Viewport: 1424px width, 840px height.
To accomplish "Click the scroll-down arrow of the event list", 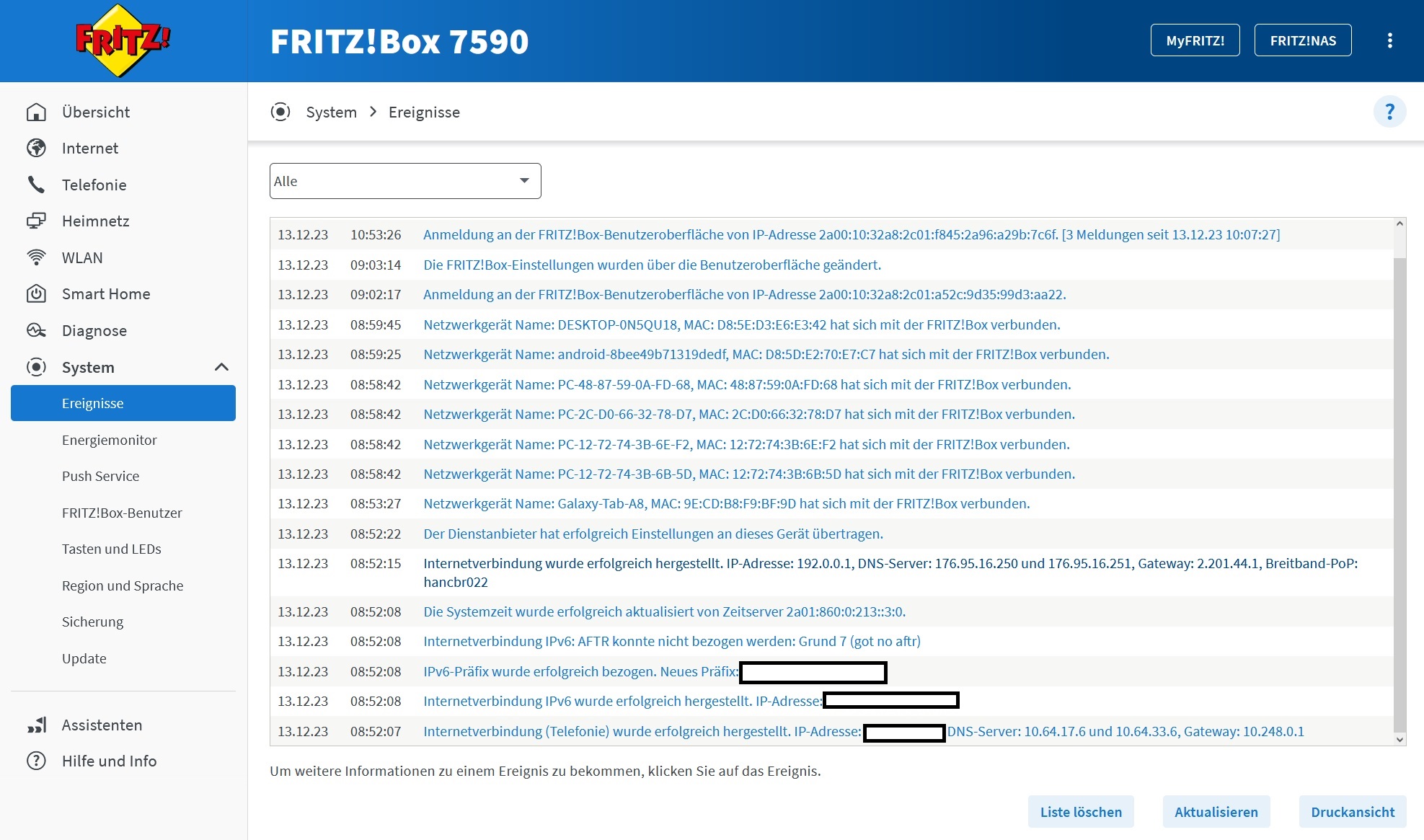I will 1399,739.
